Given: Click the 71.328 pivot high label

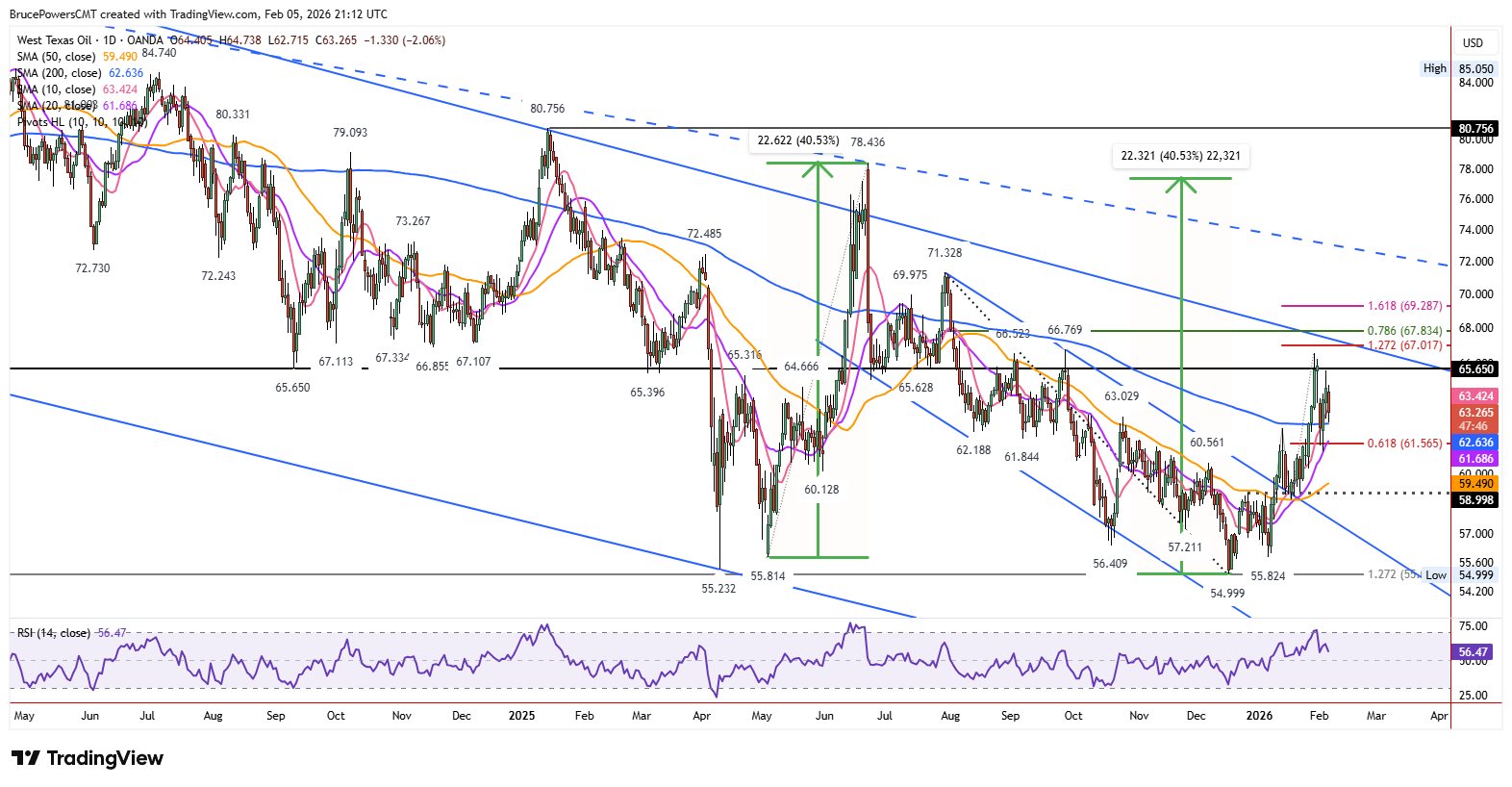Looking at the screenshot, I should (x=945, y=253).
